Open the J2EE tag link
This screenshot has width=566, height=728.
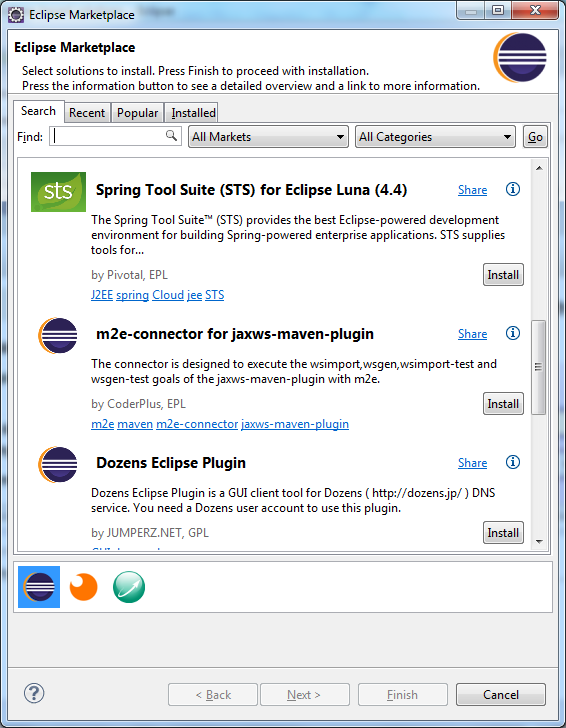tap(102, 295)
